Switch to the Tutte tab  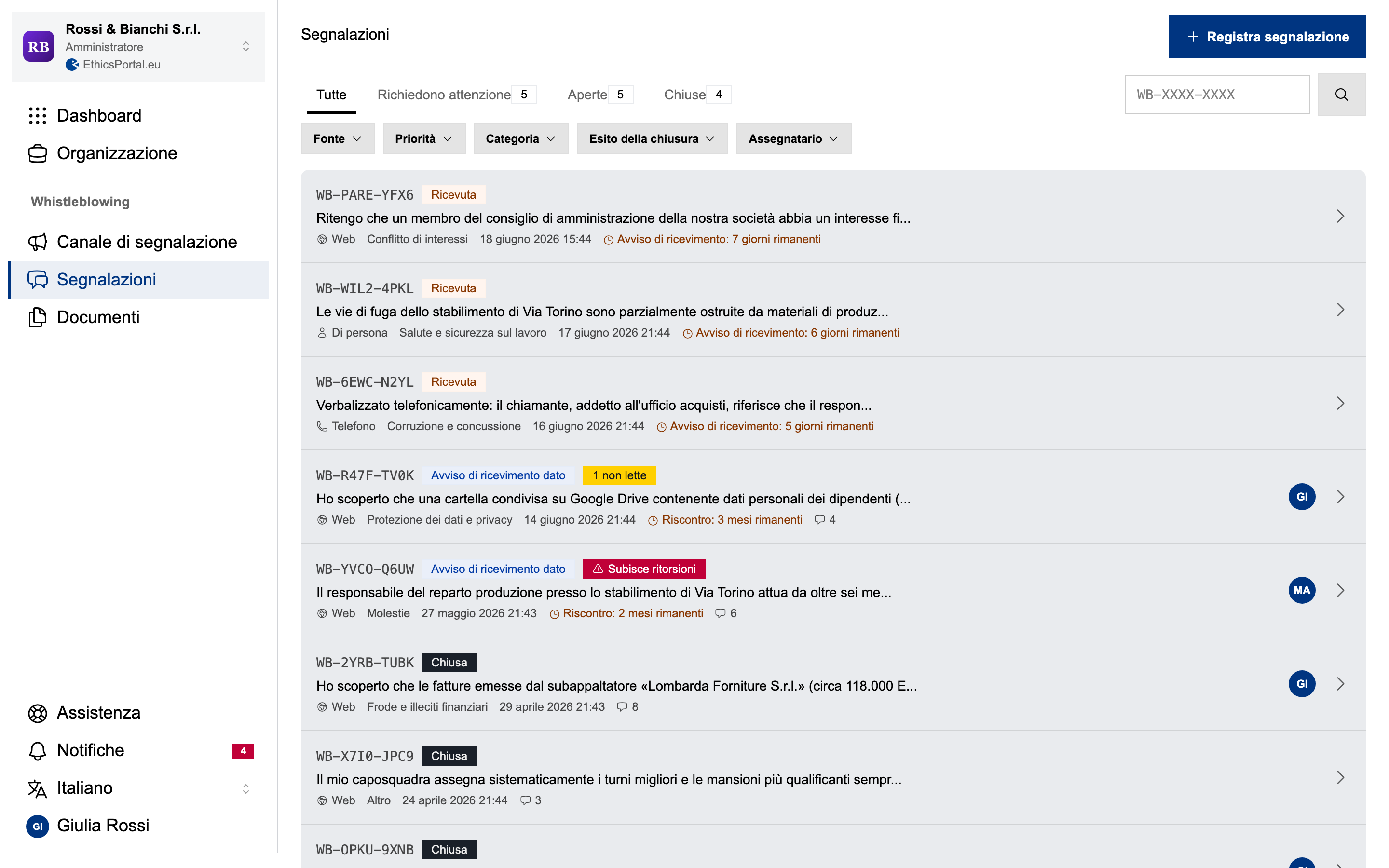tap(331, 95)
